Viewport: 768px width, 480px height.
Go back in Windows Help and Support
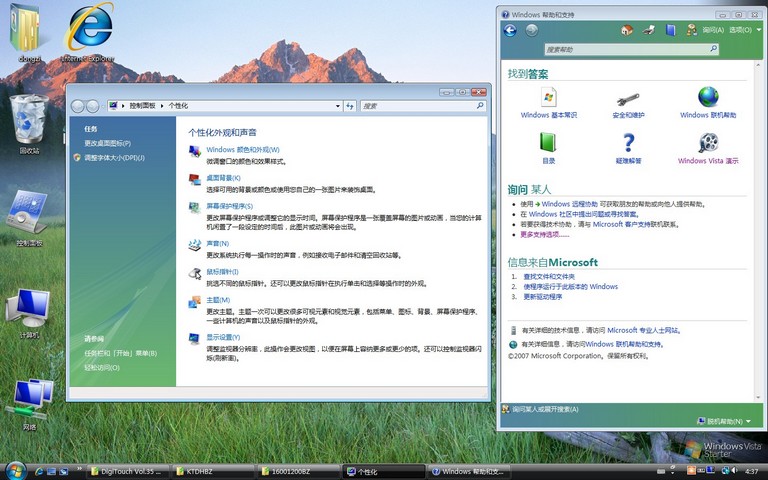510,31
